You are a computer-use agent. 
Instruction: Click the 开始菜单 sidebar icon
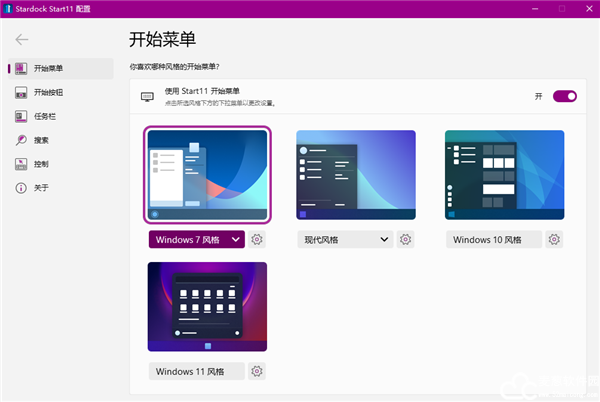[21, 68]
